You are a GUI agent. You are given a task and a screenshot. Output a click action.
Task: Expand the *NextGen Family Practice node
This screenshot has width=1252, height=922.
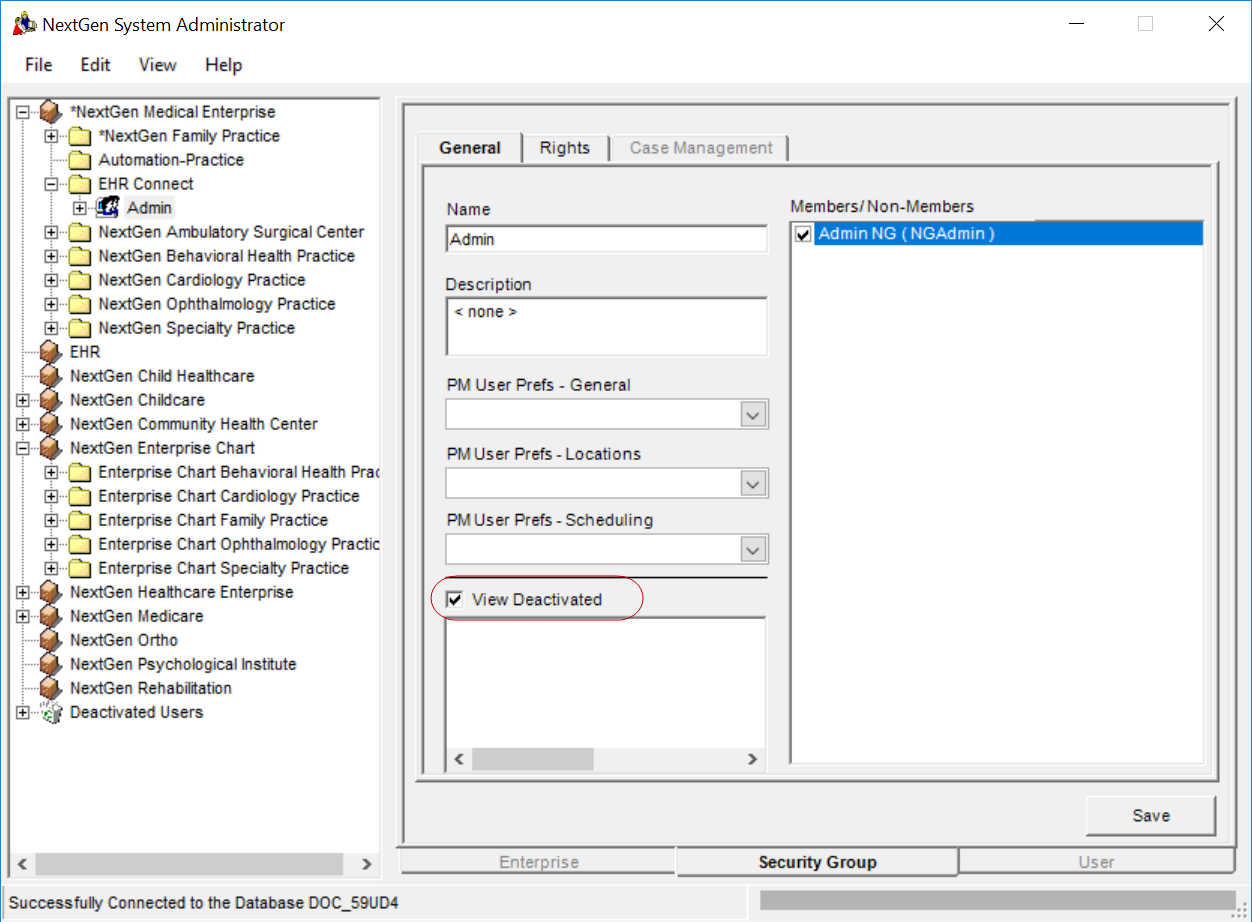pyautogui.click(x=51, y=136)
